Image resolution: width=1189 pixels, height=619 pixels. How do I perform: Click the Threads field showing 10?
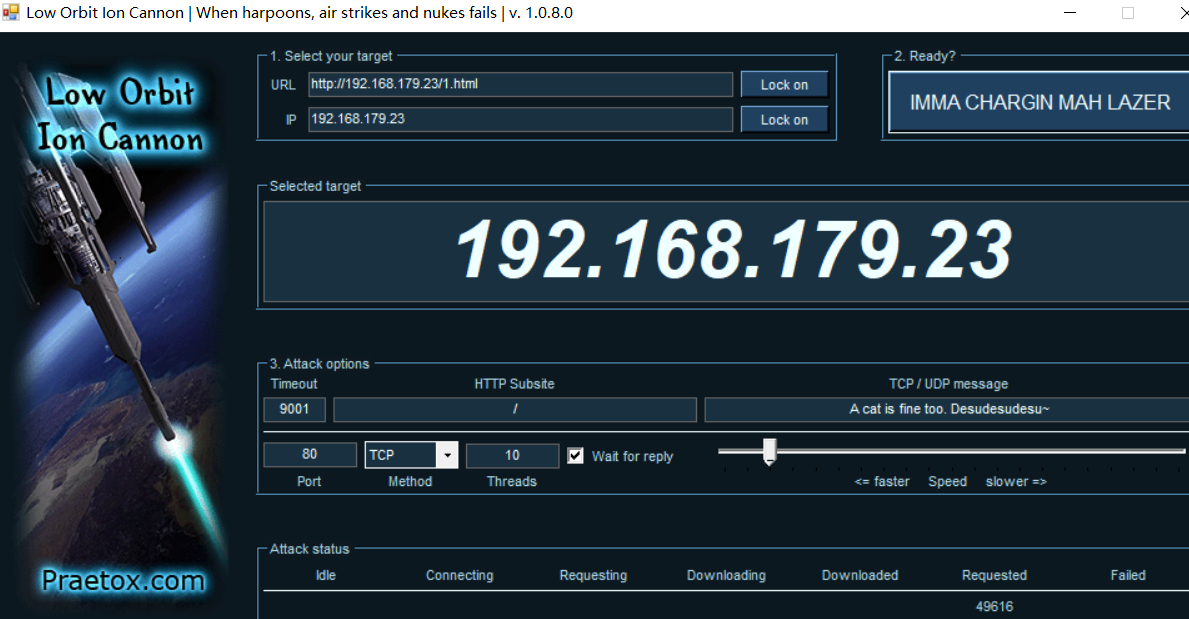512,455
